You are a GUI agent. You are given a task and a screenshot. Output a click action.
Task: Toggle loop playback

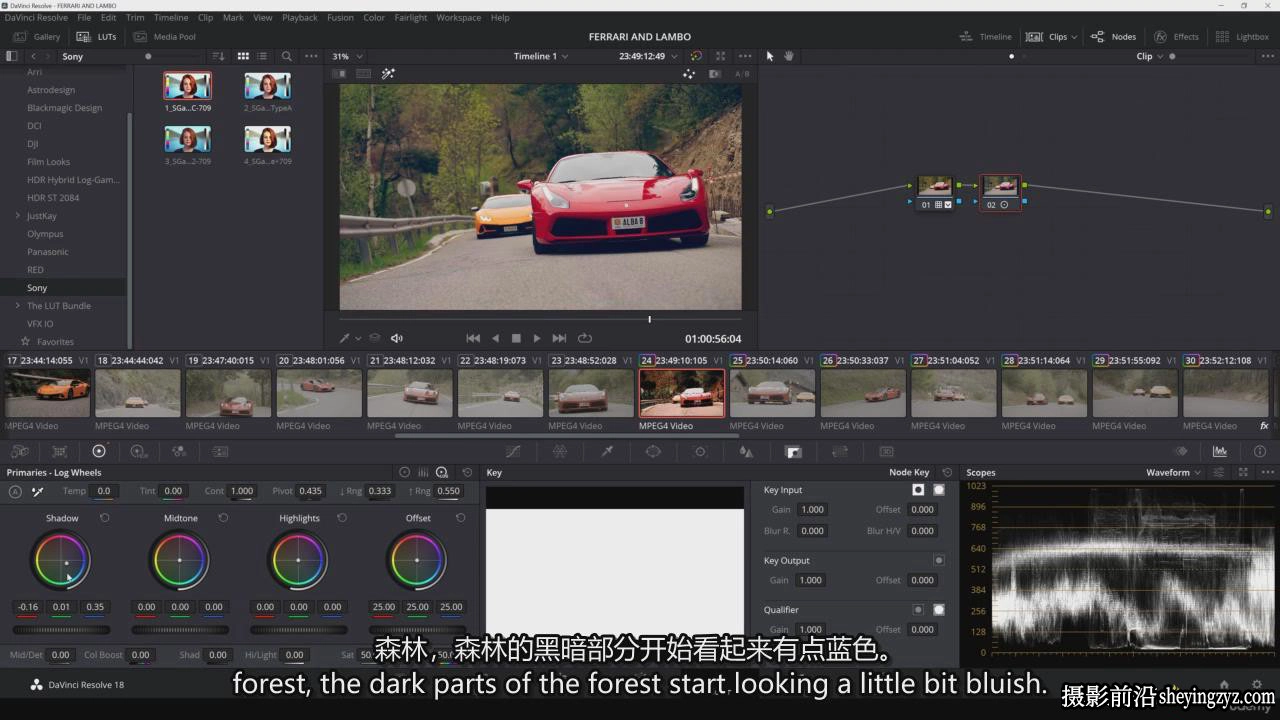pos(585,338)
